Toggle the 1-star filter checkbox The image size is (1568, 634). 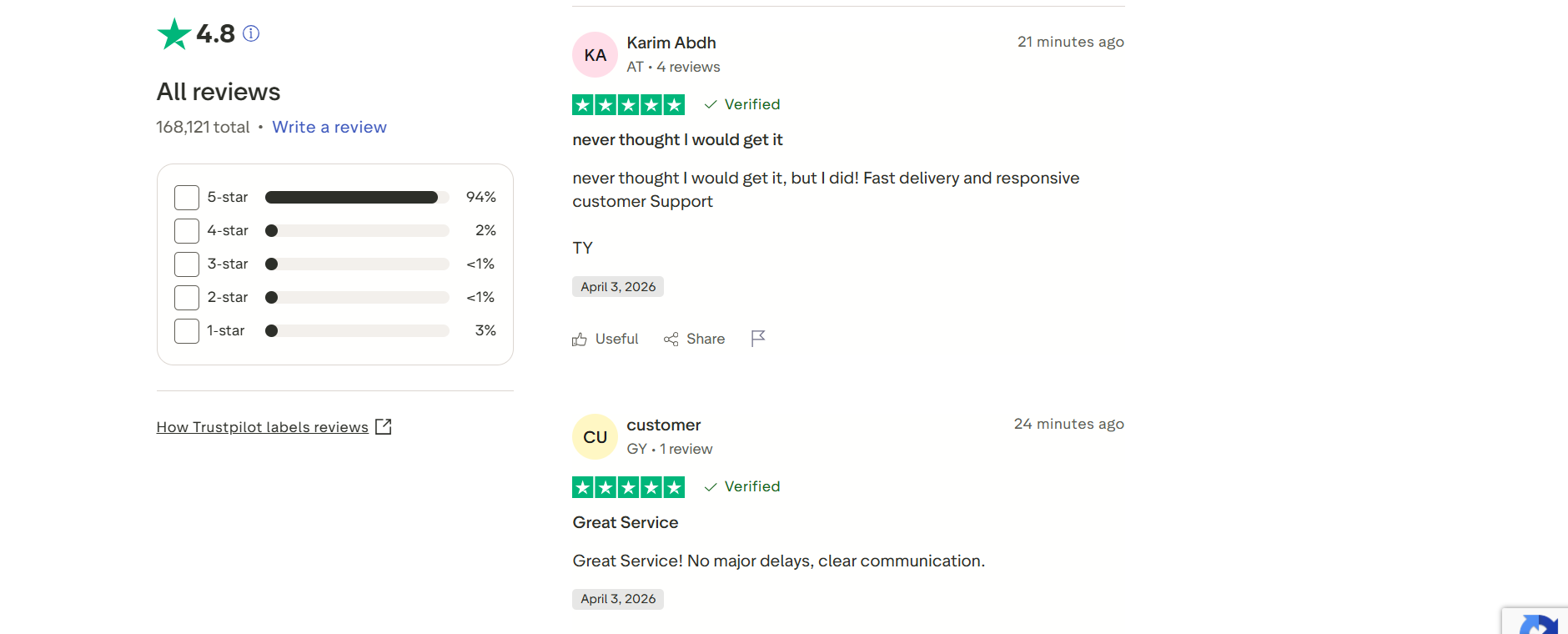187,331
